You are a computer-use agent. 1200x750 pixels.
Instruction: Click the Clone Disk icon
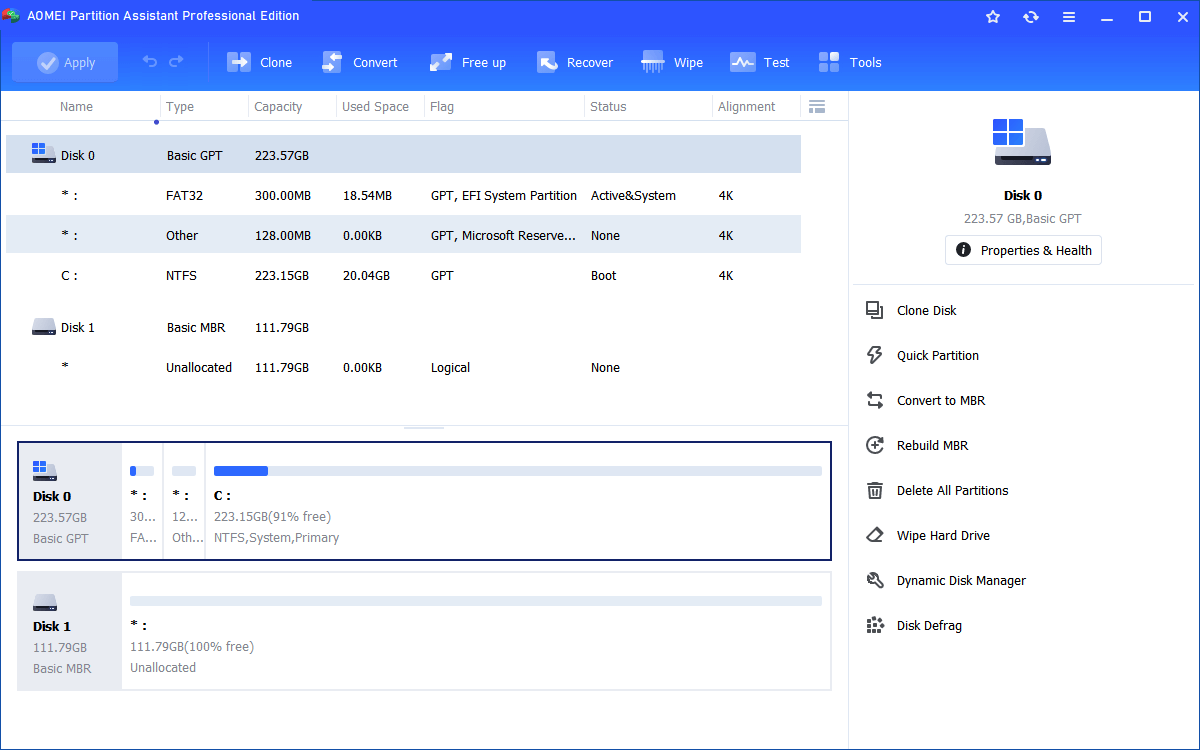pos(875,311)
